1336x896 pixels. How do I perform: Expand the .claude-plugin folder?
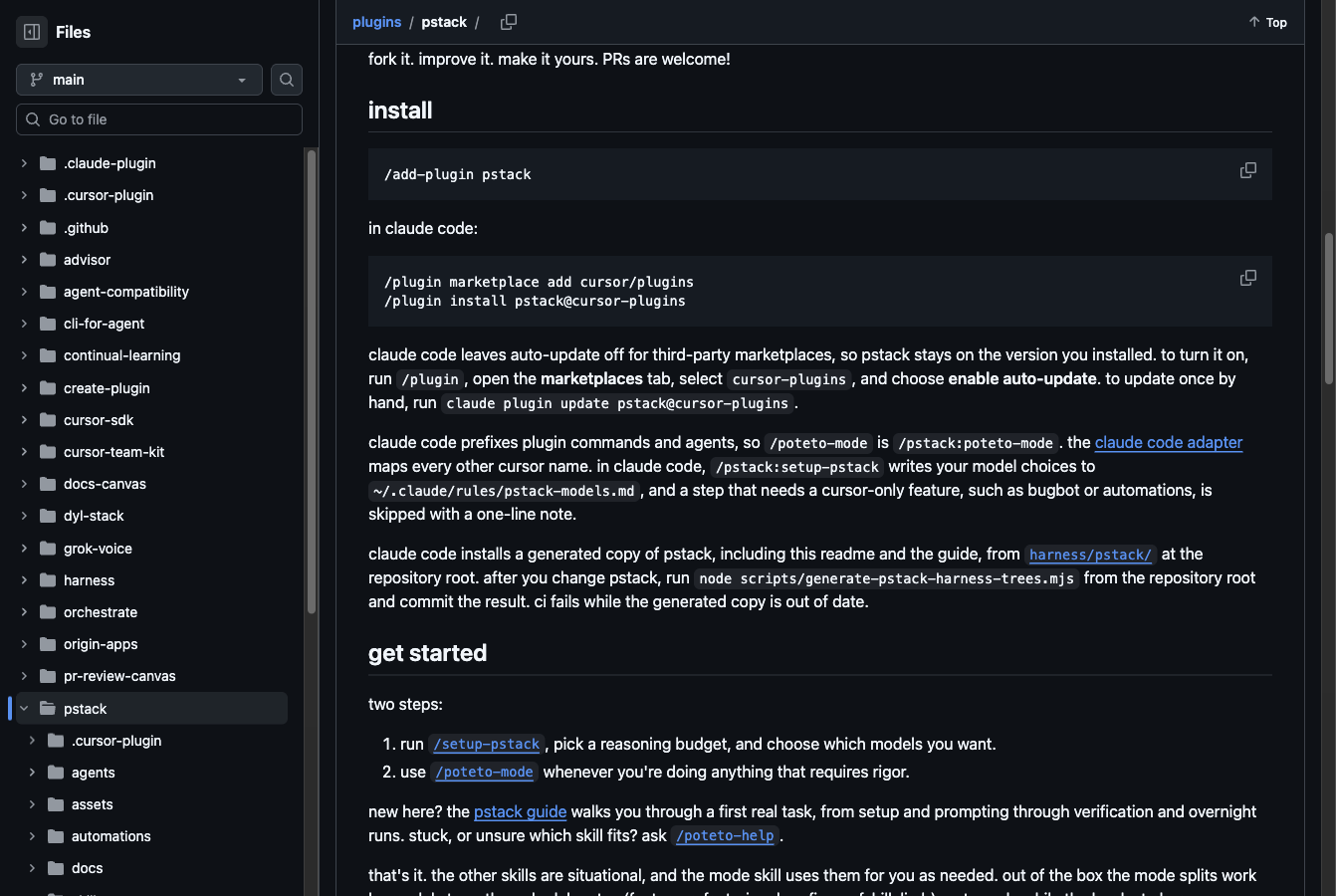click(x=24, y=163)
